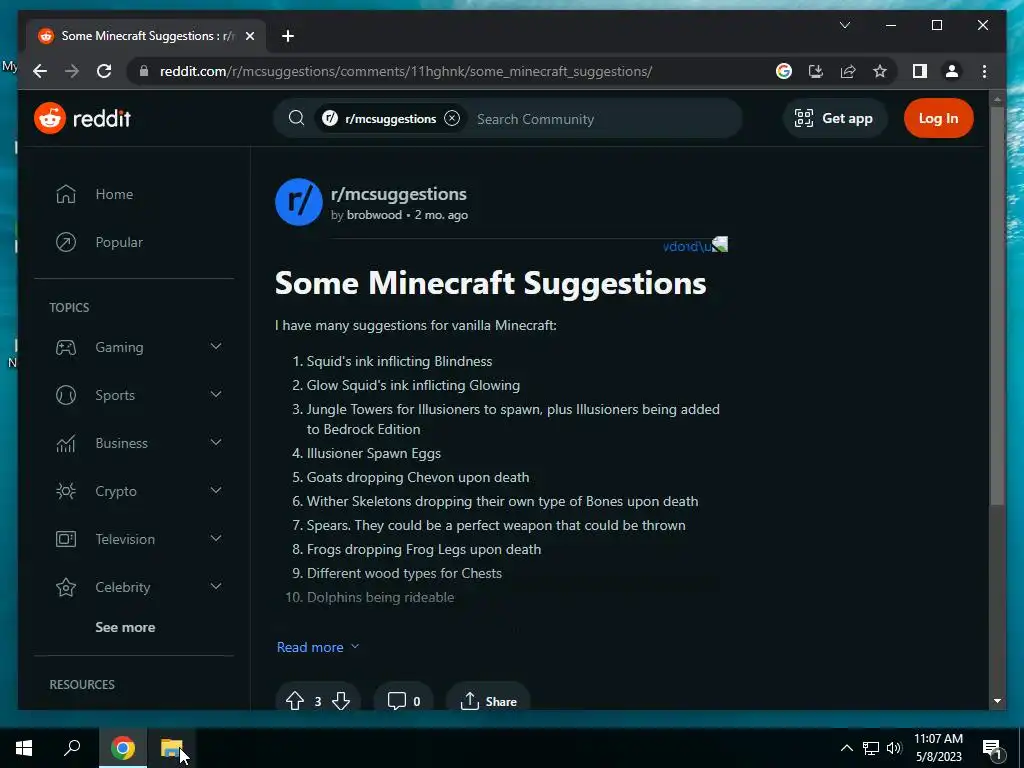Click the search magnifier icon in Reddit

296,118
